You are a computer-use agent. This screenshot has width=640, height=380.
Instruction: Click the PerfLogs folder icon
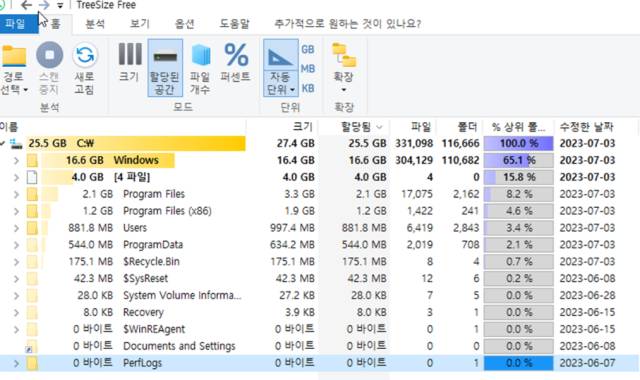(x=32, y=363)
